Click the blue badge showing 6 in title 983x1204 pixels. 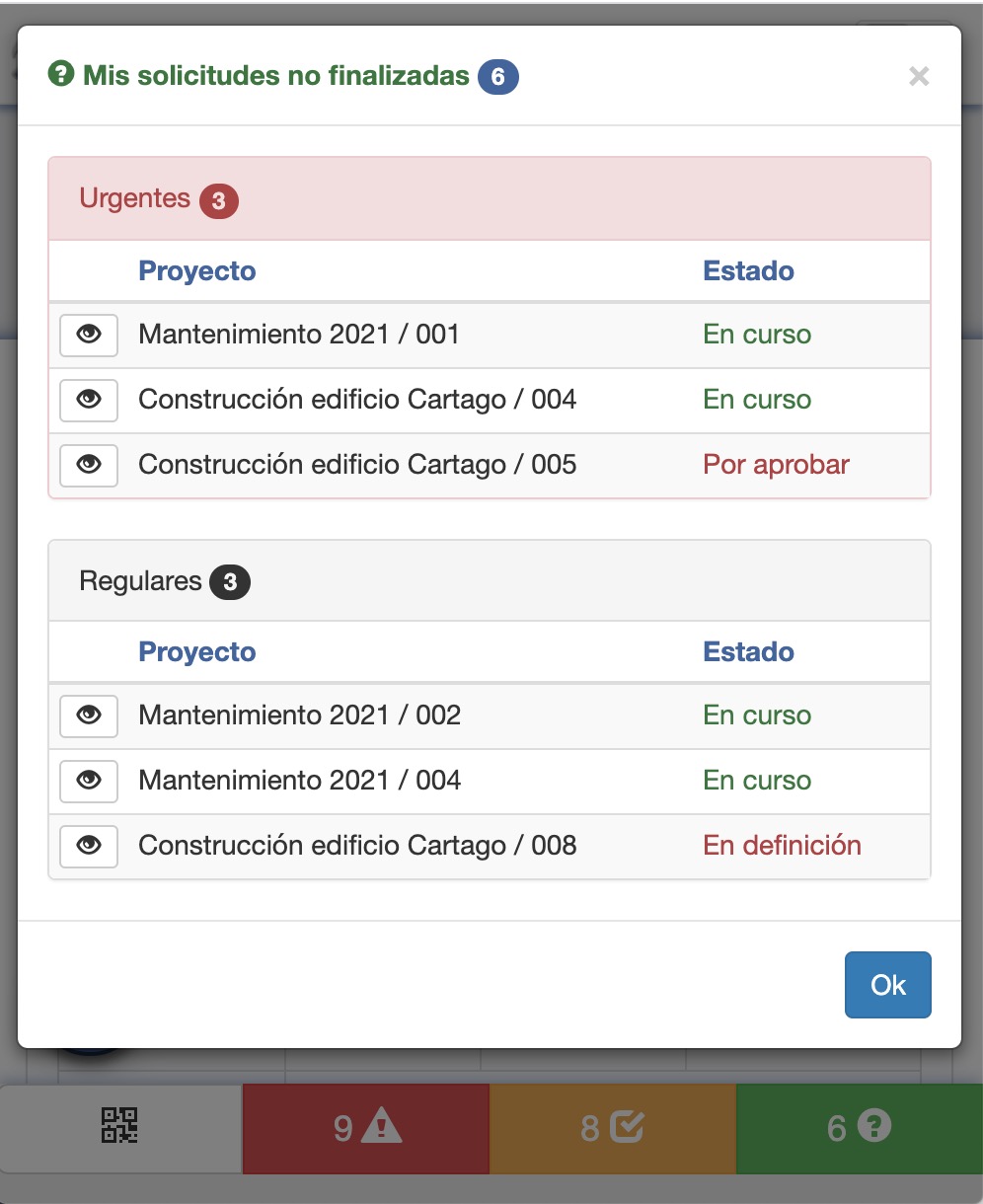click(x=498, y=77)
